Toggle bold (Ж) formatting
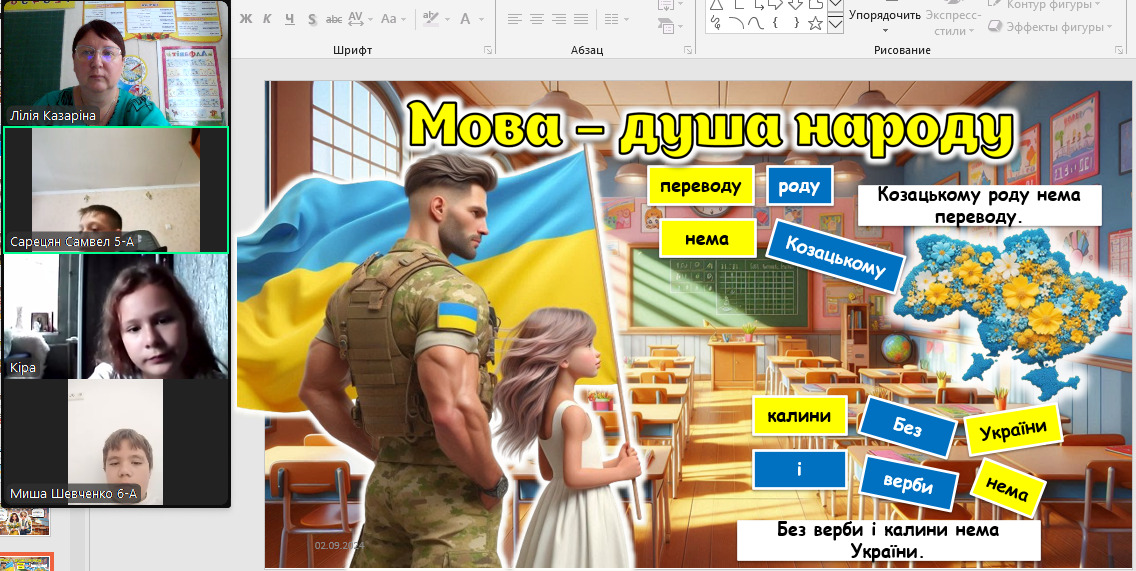This screenshot has width=1136, height=571. click(245, 19)
